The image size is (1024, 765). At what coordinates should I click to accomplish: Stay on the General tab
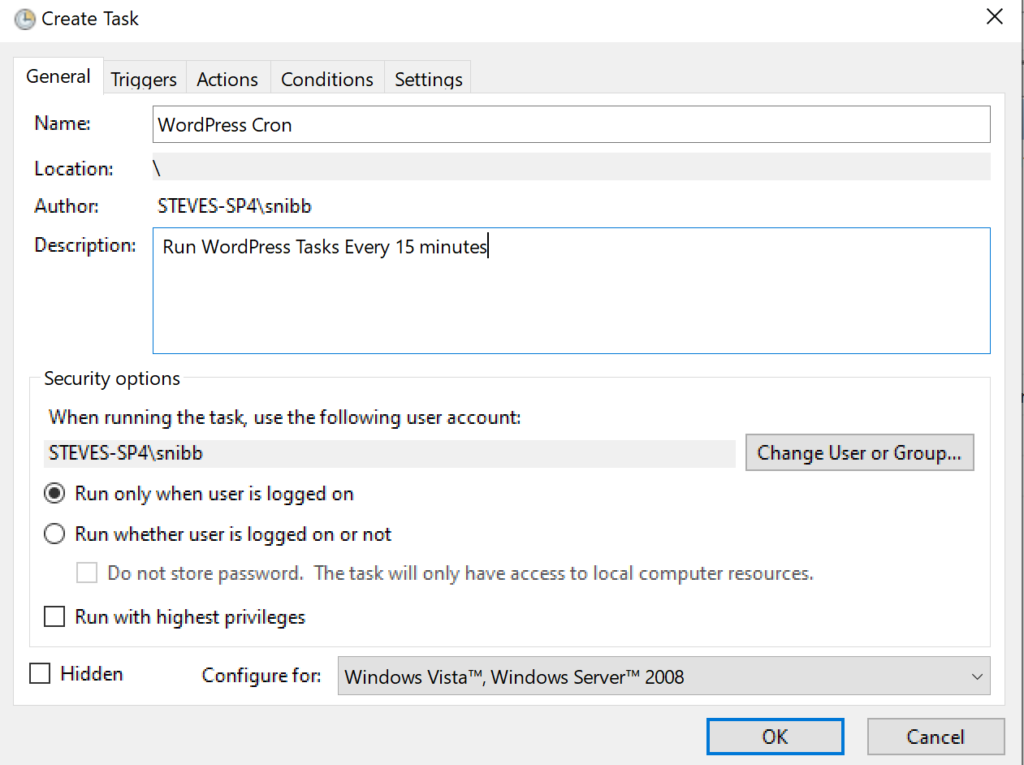pyautogui.click(x=58, y=77)
